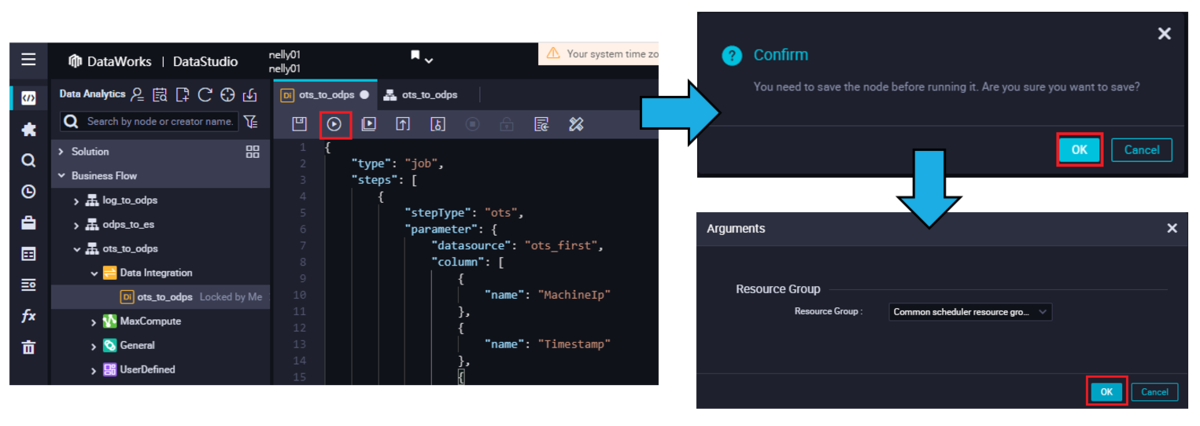Screen dimensions: 1200x426
Task: Click the lock icon in editor toolbar
Action: coord(507,124)
